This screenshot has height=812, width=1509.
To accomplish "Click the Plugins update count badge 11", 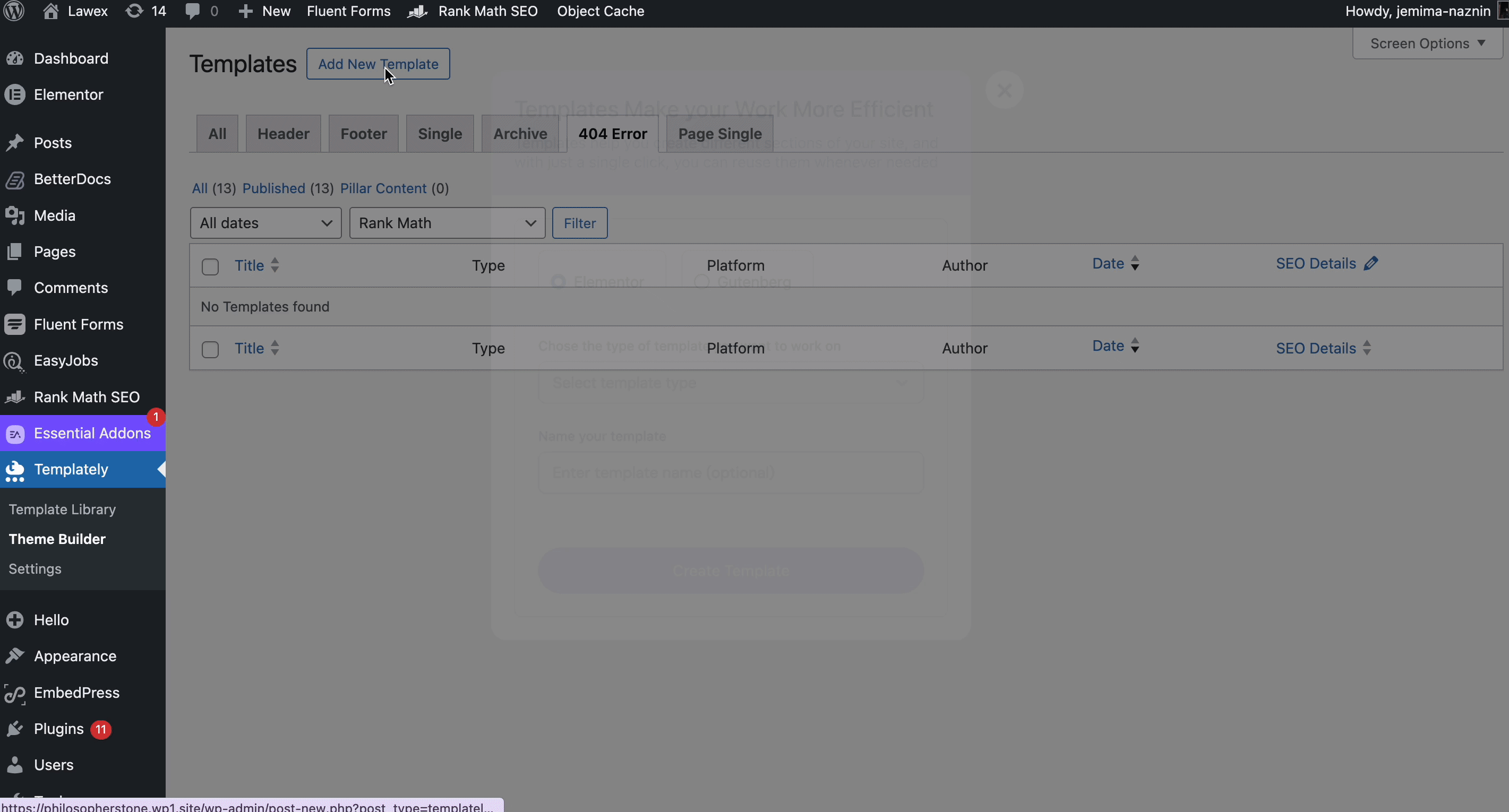I will pyautogui.click(x=101, y=729).
